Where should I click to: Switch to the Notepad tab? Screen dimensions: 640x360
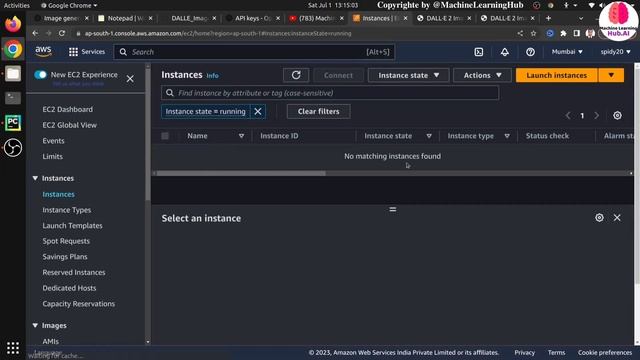pos(126,18)
